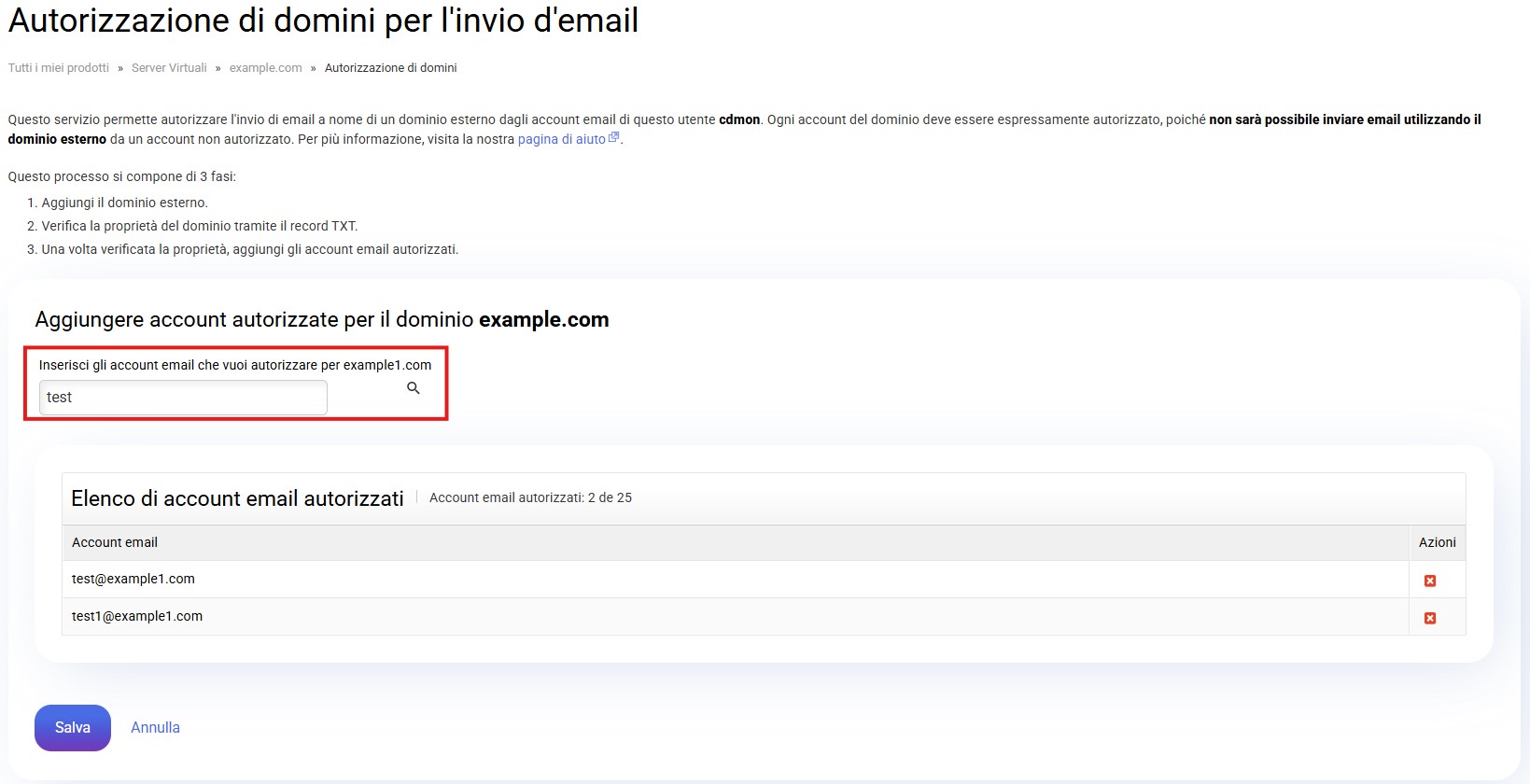Navigate to 'Server Virtuali' breadcrumb
This screenshot has height=784, width=1530.
coord(169,68)
